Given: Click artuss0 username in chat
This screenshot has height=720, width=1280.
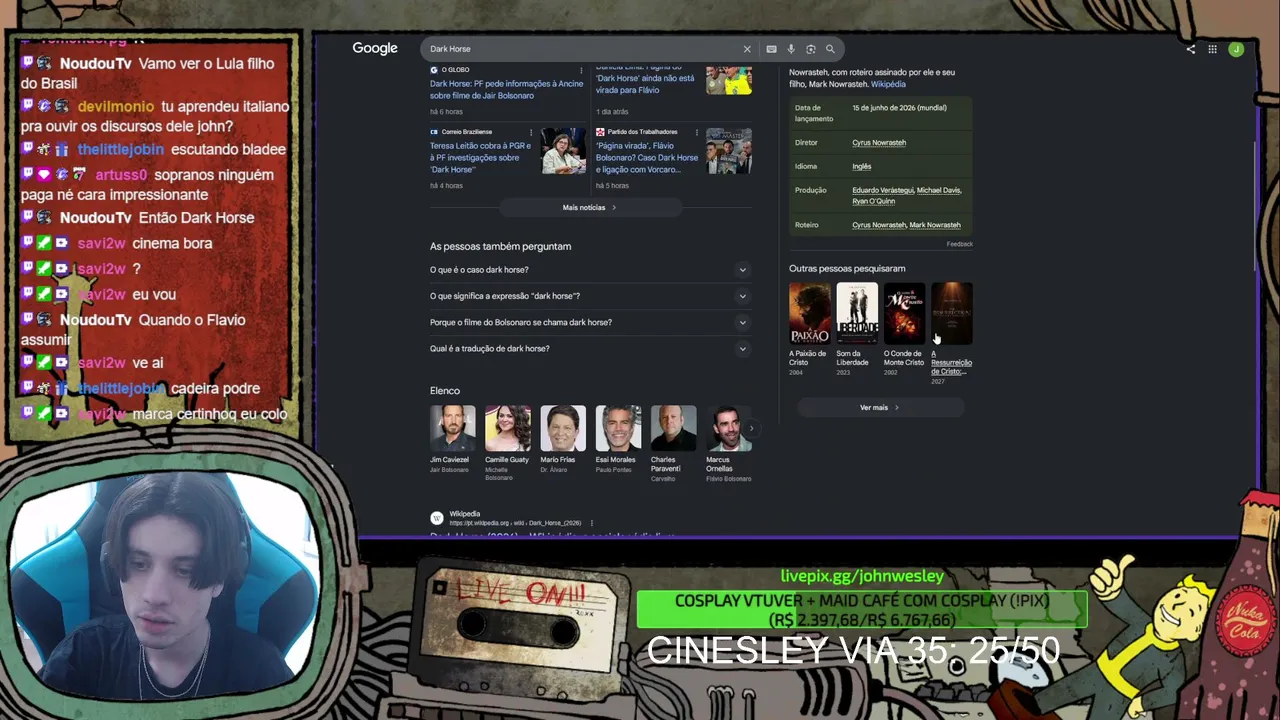Looking at the screenshot, I should click(x=121, y=175).
